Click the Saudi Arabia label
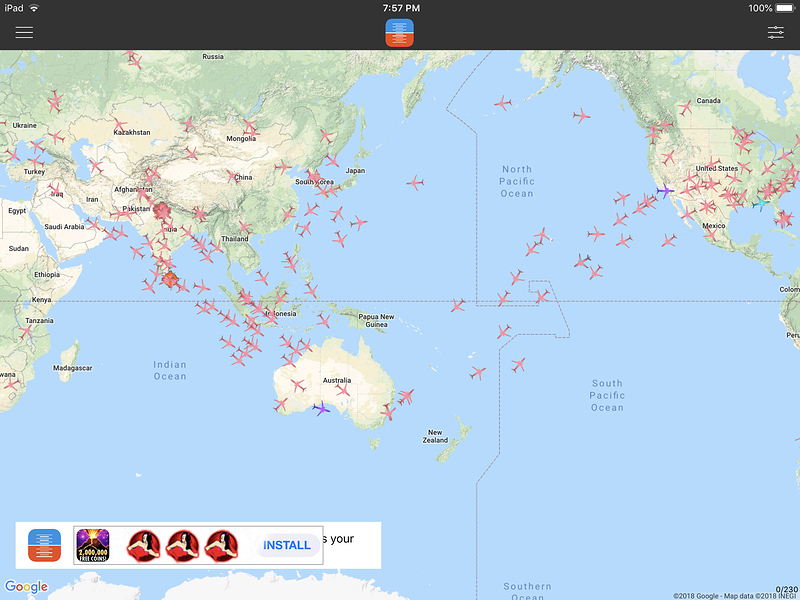800x600 pixels. [64, 227]
